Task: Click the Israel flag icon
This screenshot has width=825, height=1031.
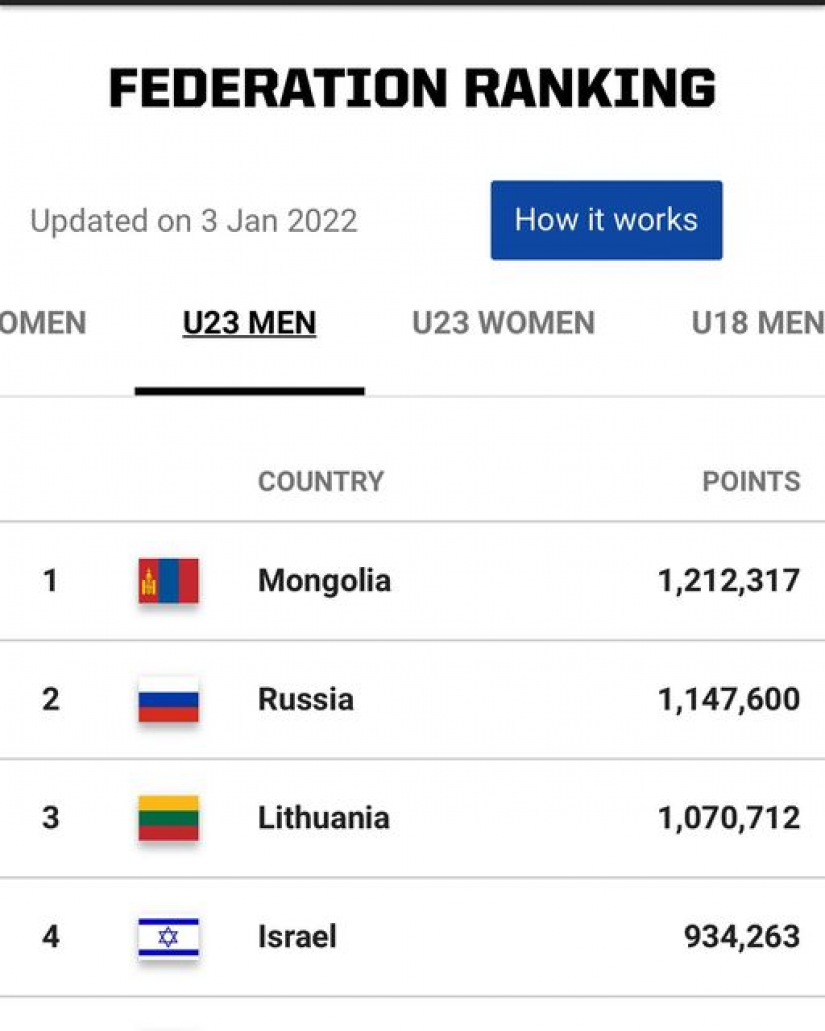Action: [x=168, y=937]
